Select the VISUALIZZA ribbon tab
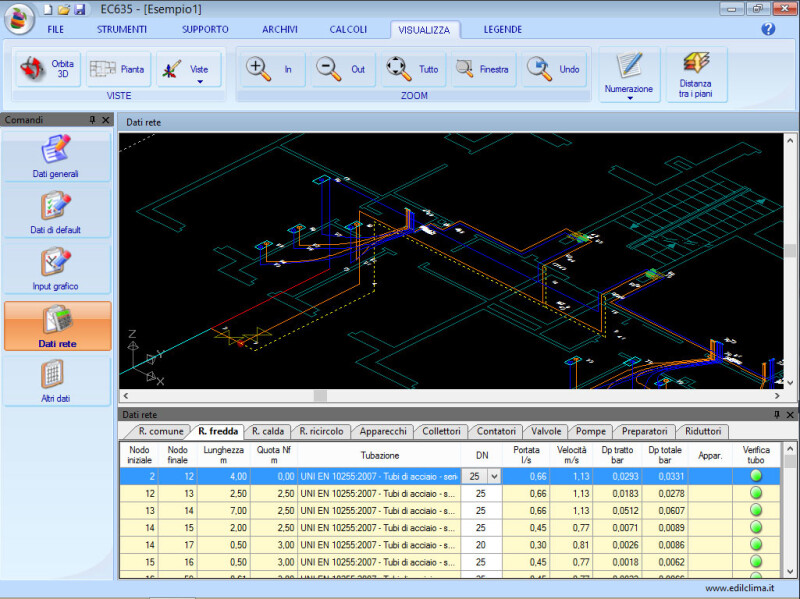Screen dimensions: 800x599 424,30
